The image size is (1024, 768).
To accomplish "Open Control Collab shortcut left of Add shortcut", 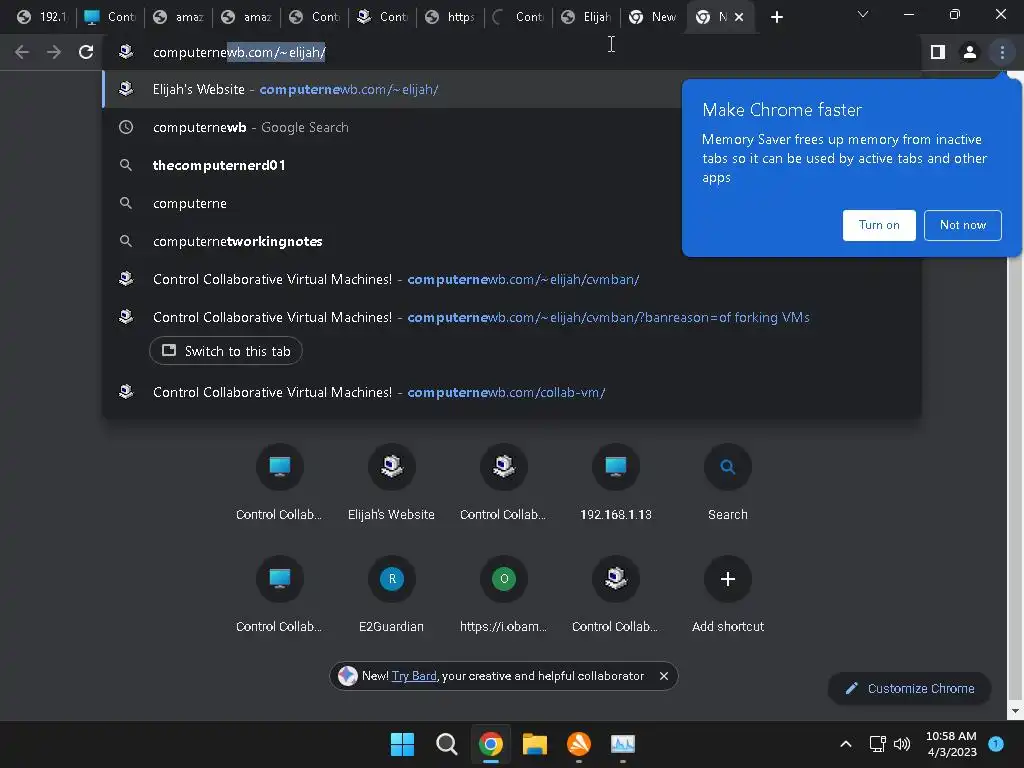I will point(615,594).
